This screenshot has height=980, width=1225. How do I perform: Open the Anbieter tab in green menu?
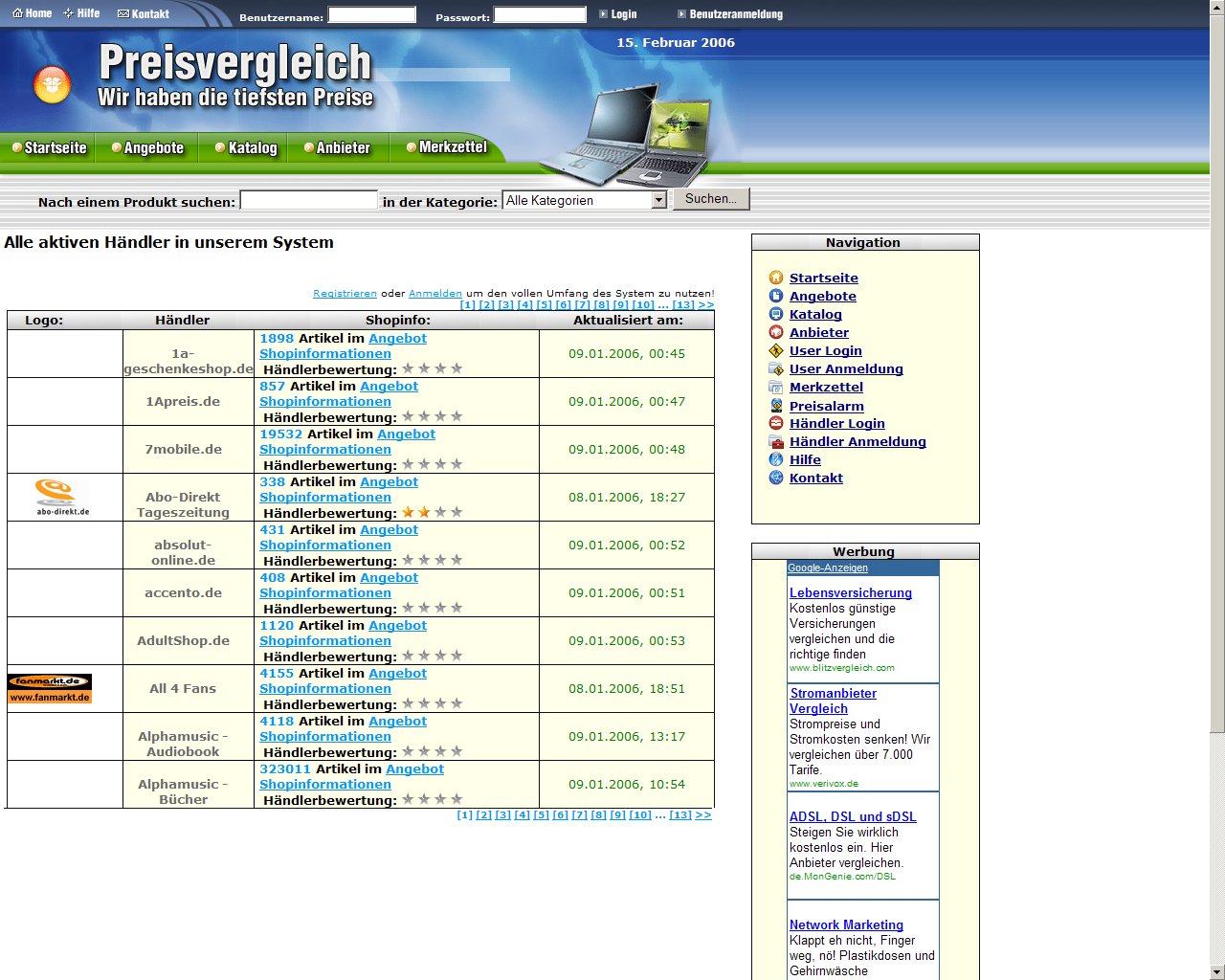click(x=337, y=147)
